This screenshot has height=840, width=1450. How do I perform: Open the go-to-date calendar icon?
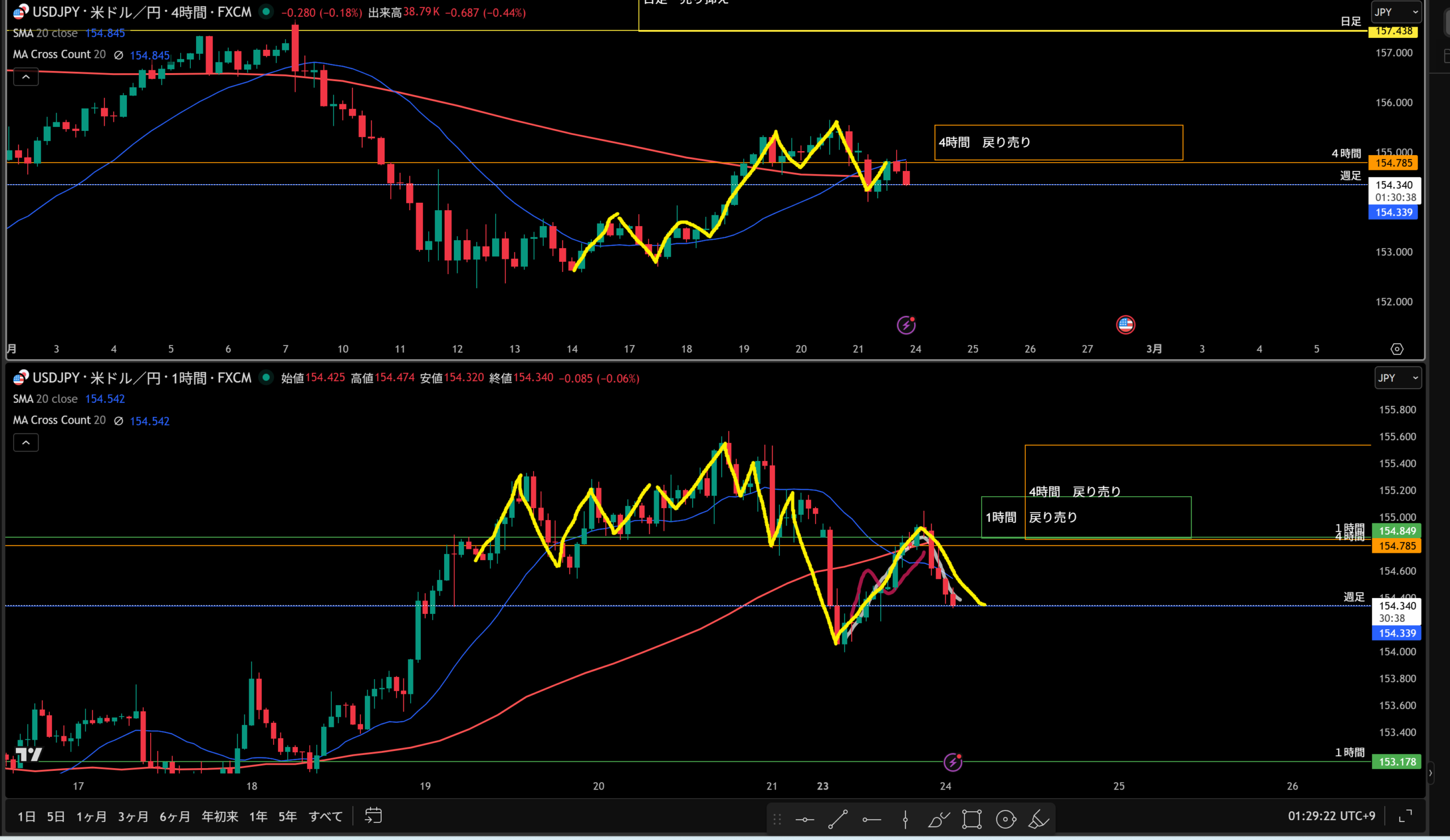point(373,816)
